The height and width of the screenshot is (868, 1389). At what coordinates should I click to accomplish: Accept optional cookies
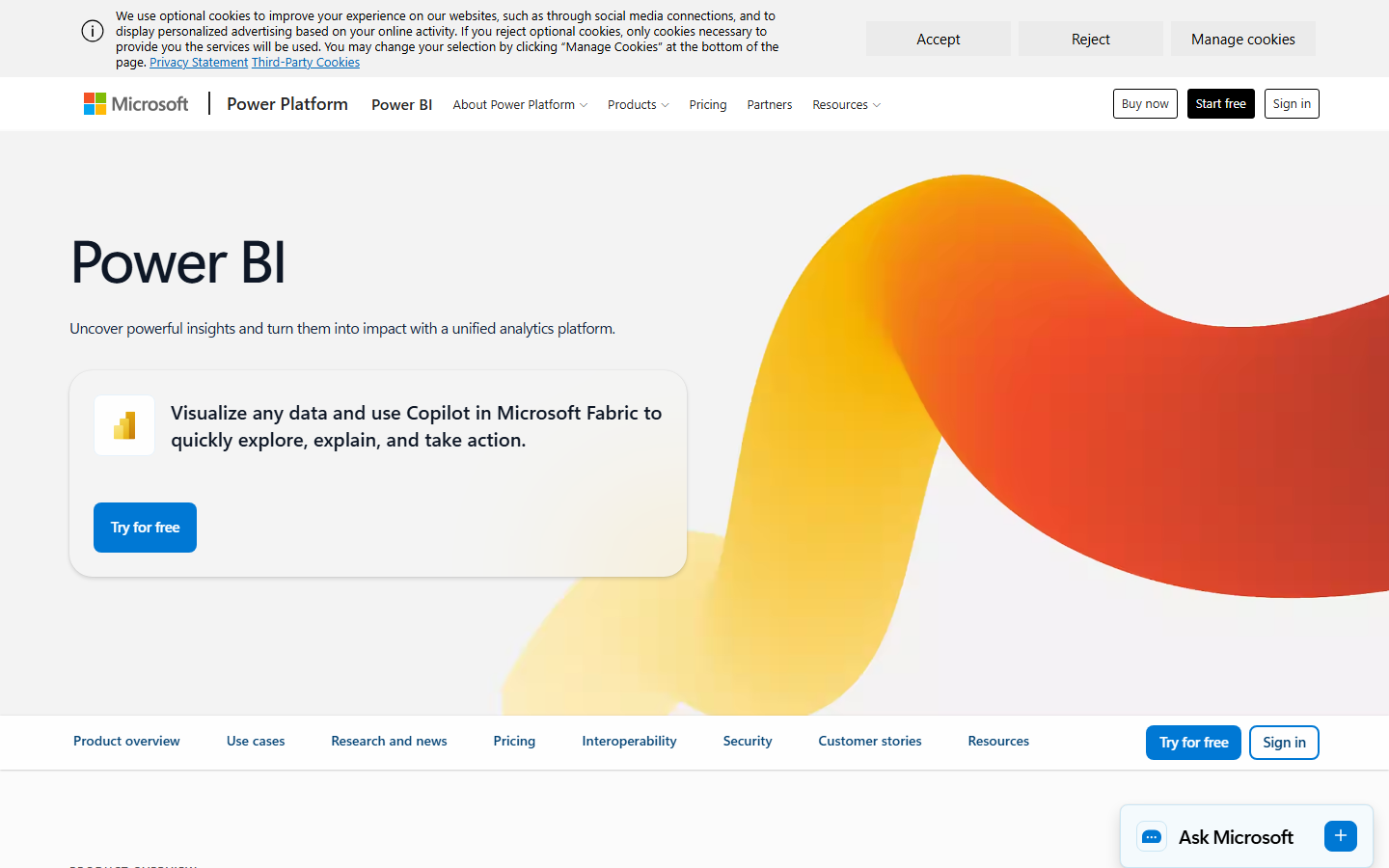coord(939,40)
